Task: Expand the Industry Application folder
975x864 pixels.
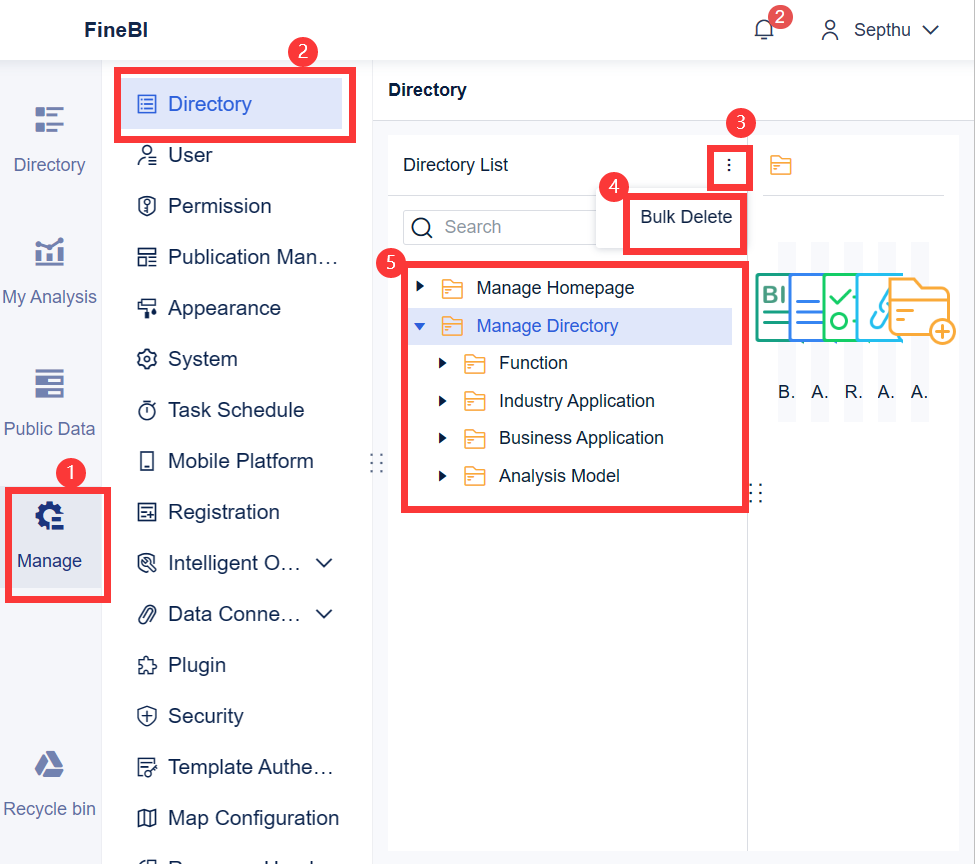Action: click(443, 401)
